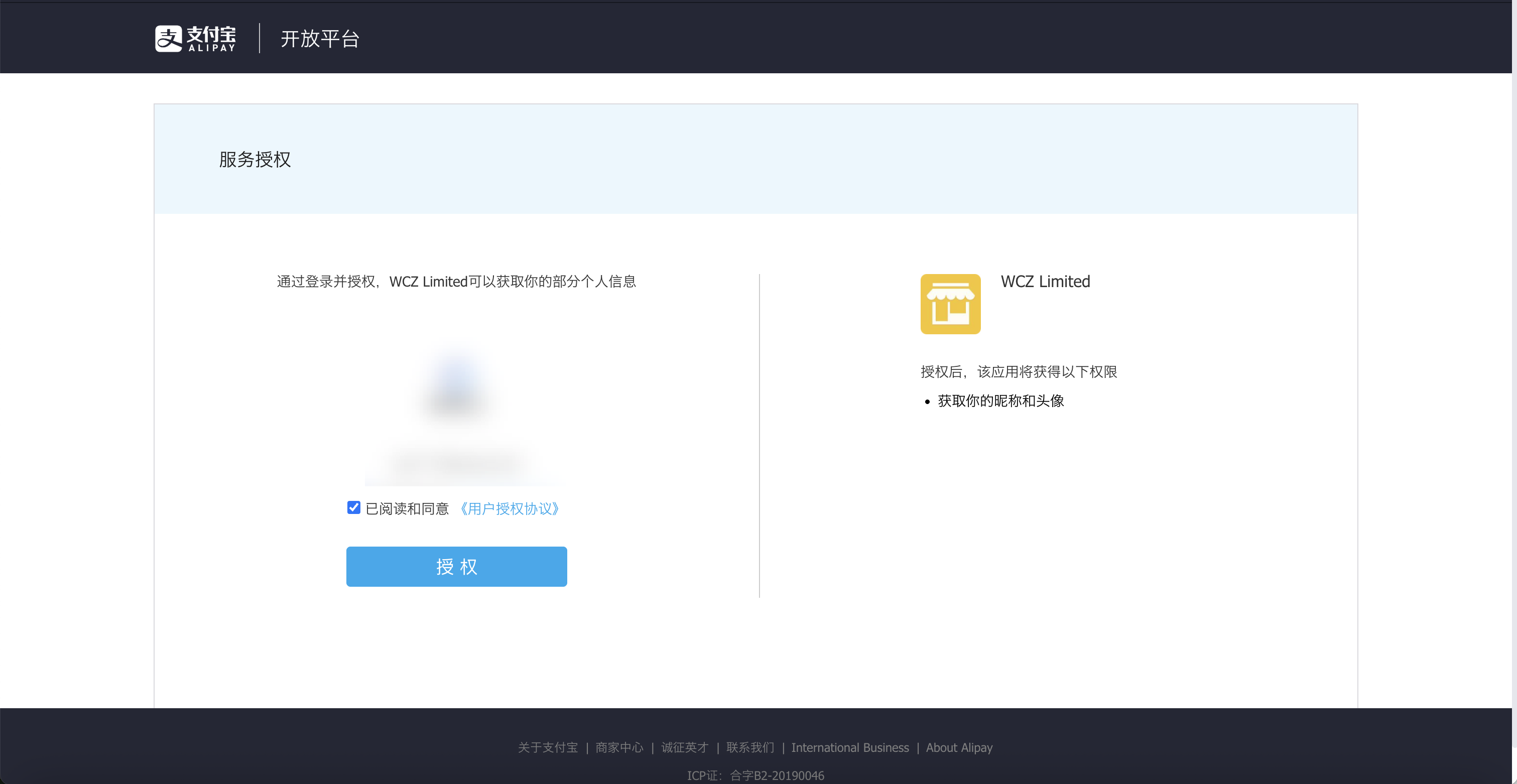Click the Alipay logo in header
The image size is (1517, 784).
[195, 39]
